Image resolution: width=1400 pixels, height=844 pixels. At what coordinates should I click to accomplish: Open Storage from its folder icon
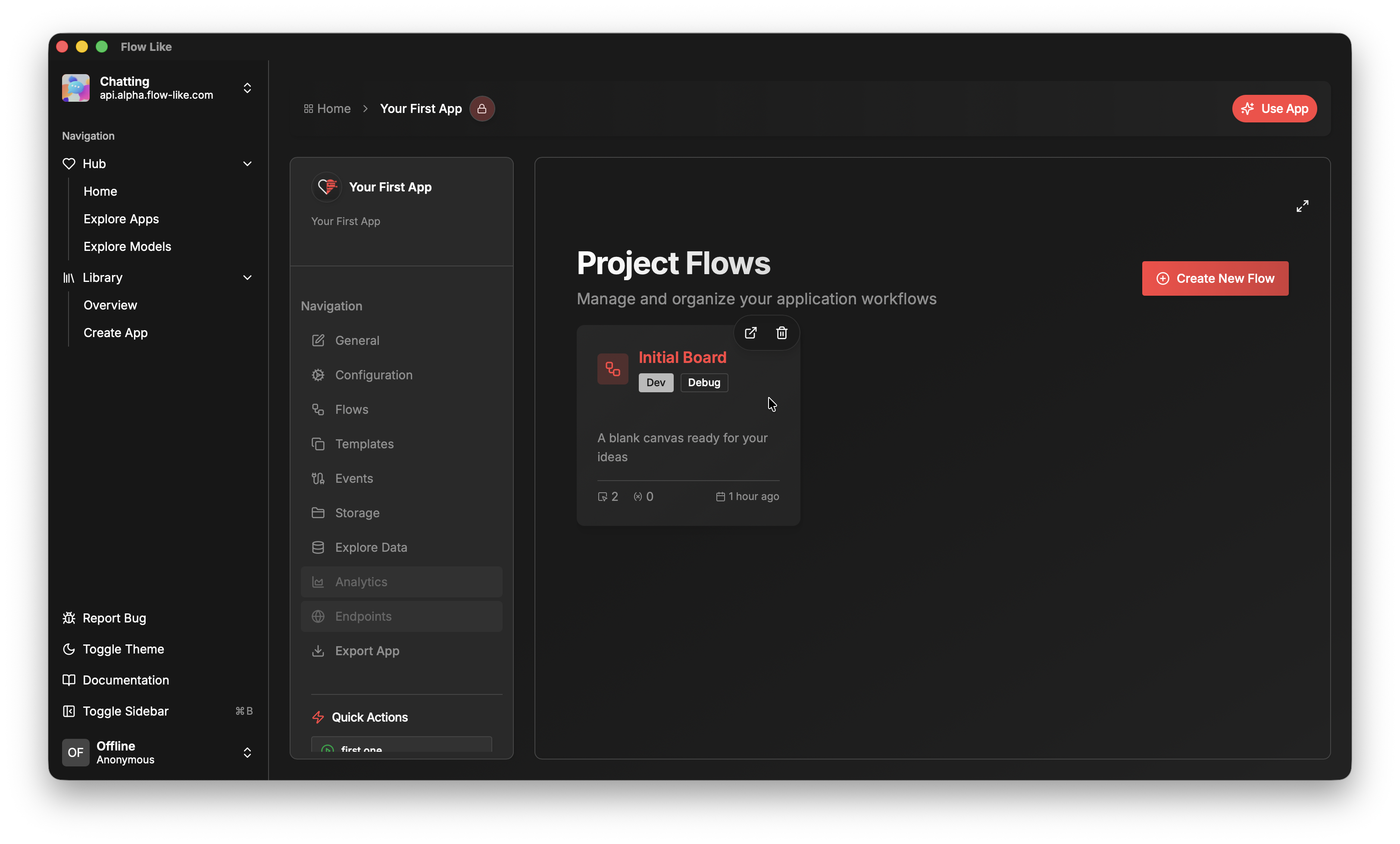[319, 513]
